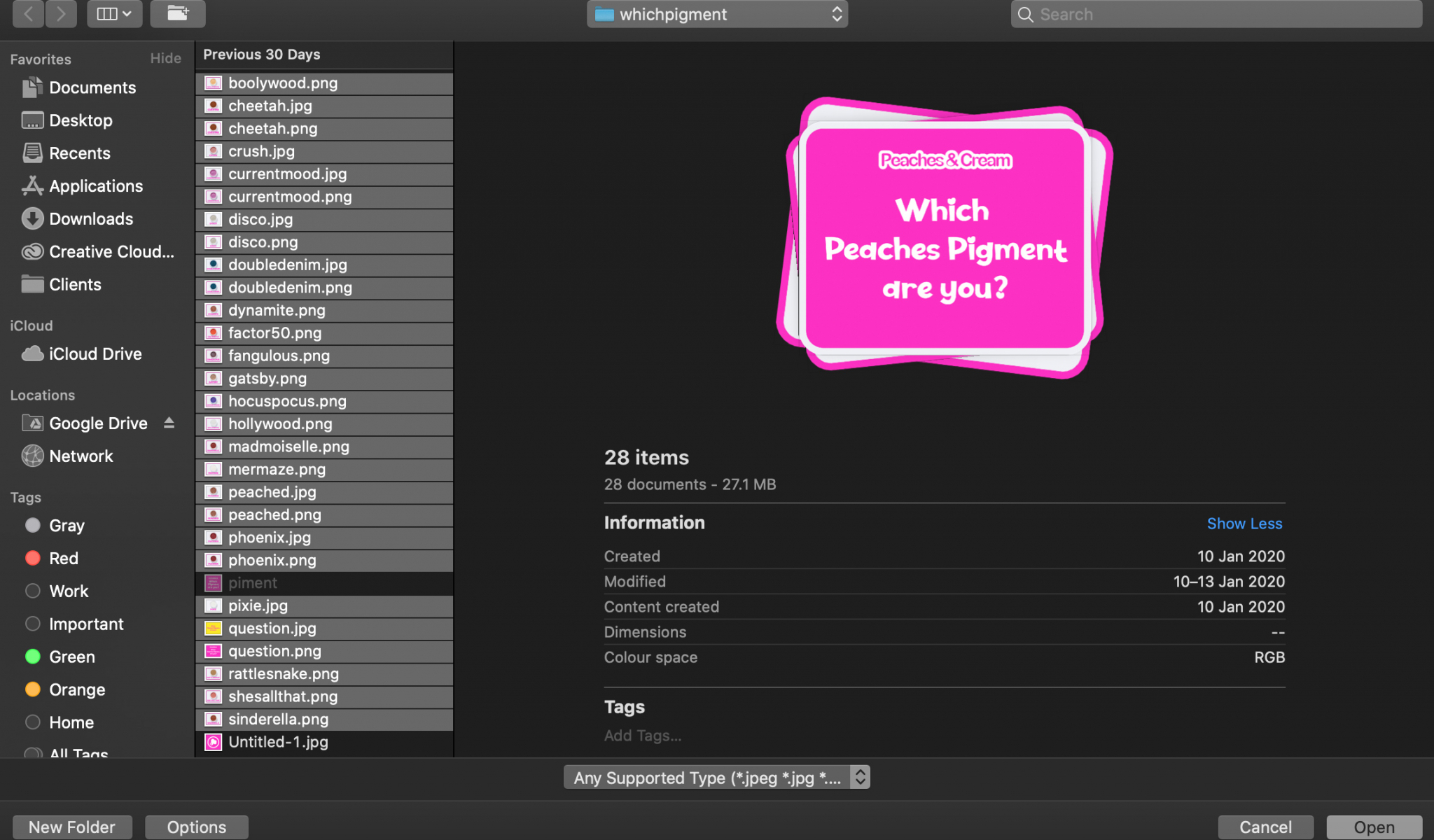This screenshot has width=1434, height=840.
Task: Click the greyed-out piment file icon
Action: pos(213,583)
